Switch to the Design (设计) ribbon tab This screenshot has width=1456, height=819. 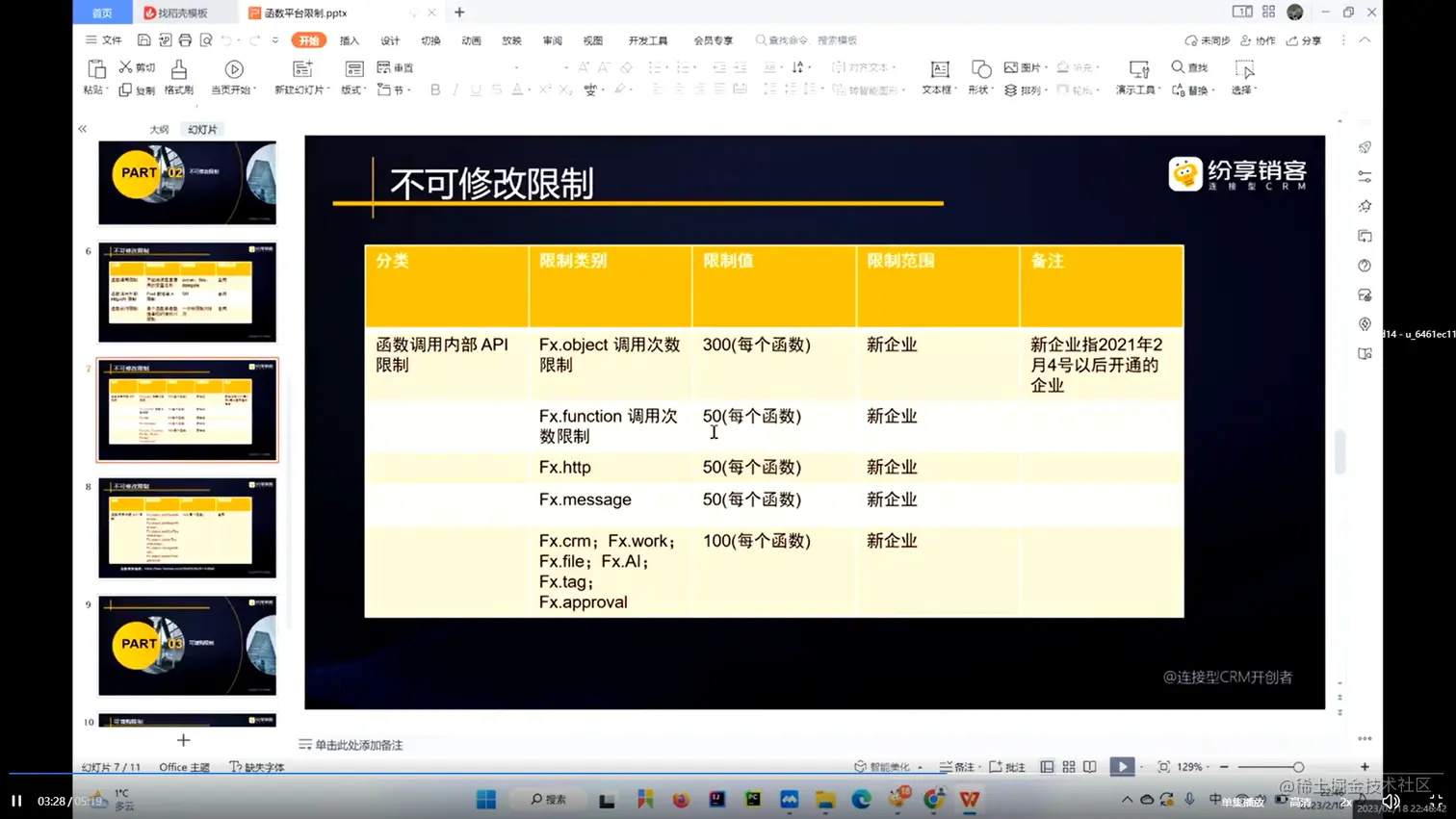point(390,40)
